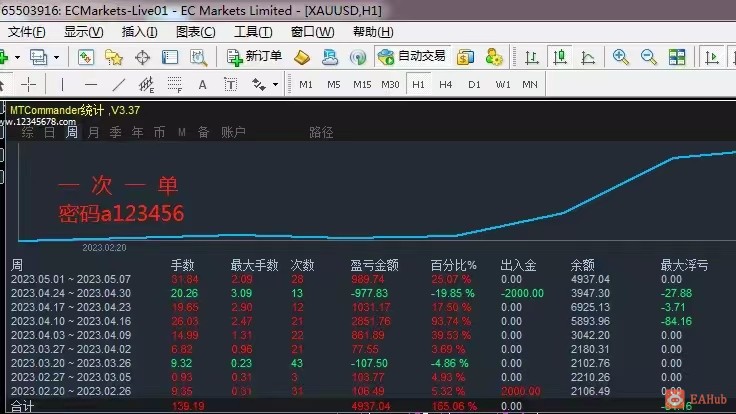This screenshot has height=414, width=736.
Task: Open the Terminal panel icon
Action: (170, 57)
